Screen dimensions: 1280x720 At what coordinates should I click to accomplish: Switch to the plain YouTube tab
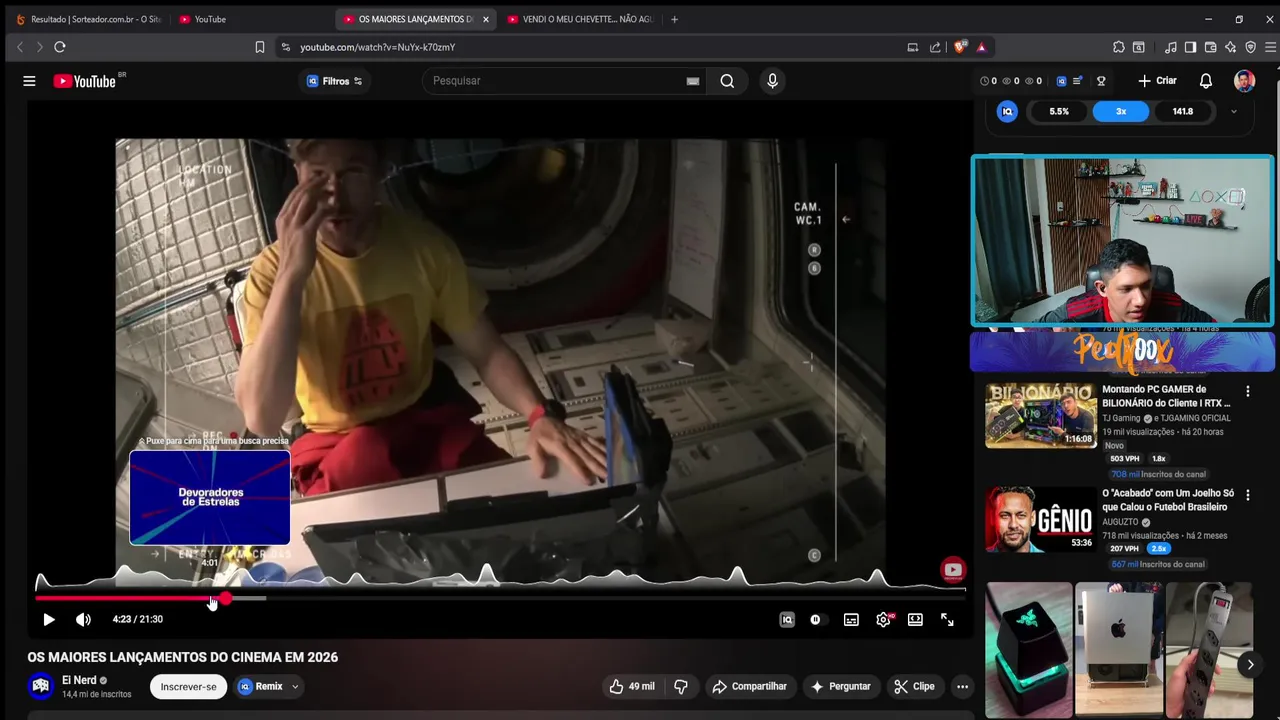click(x=250, y=19)
